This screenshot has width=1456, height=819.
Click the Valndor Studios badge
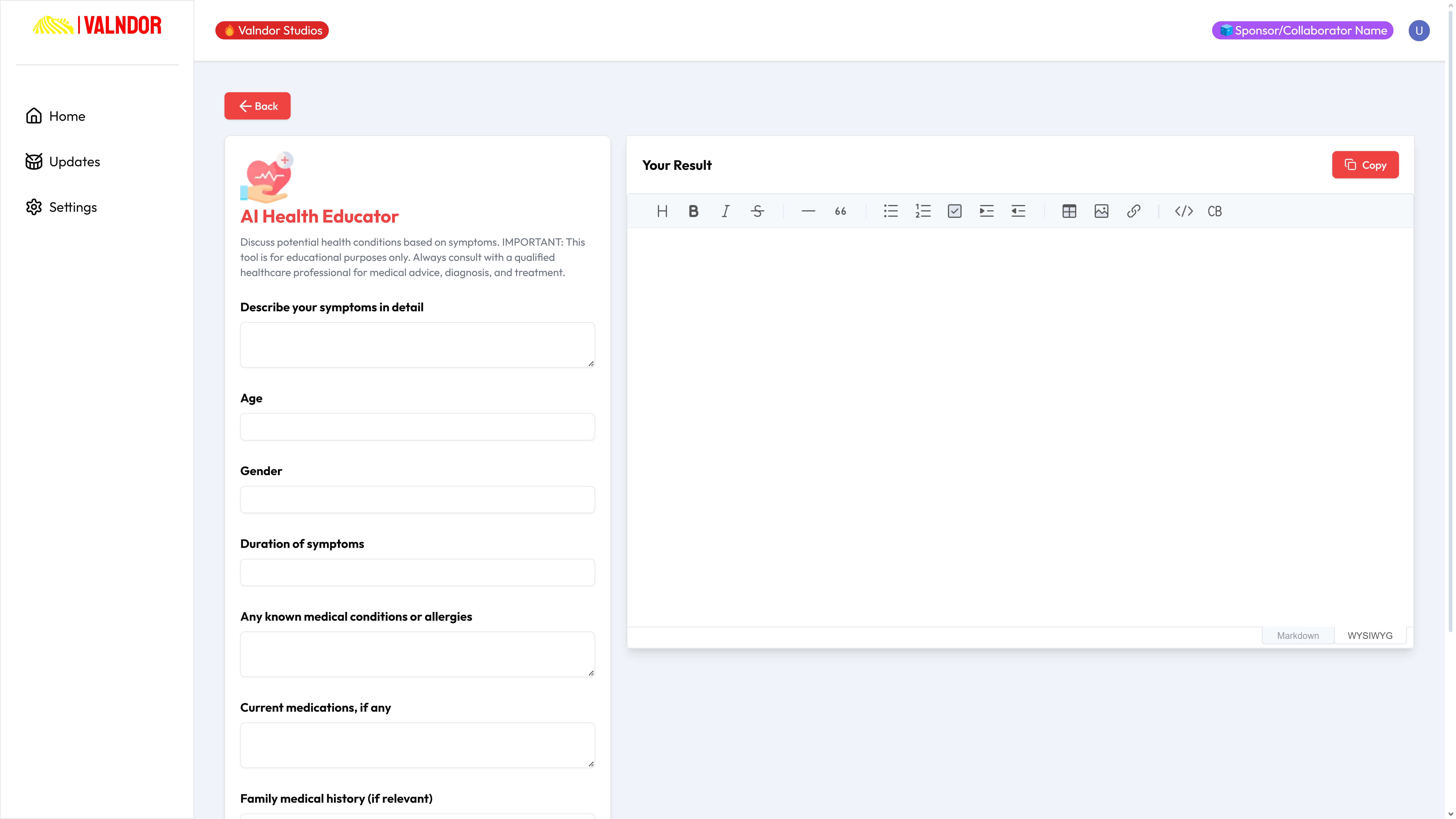pyautogui.click(x=272, y=31)
